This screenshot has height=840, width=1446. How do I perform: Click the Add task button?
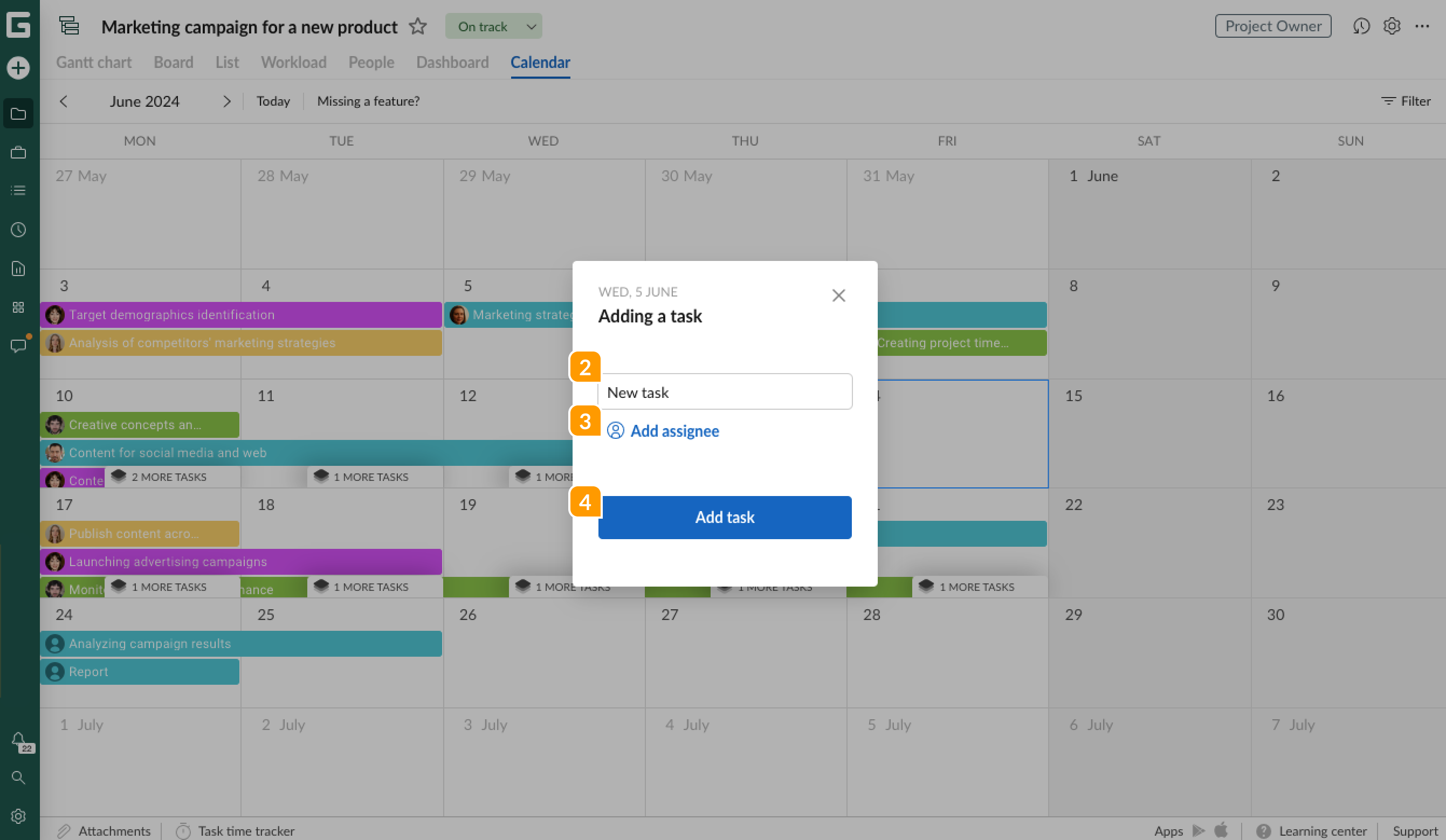pyautogui.click(x=725, y=517)
